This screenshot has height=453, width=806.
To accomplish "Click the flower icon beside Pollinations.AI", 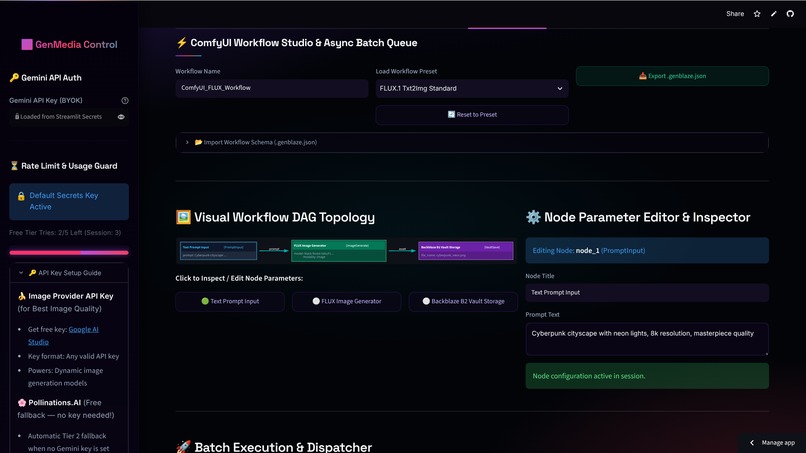I will click(x=22, y=403).
